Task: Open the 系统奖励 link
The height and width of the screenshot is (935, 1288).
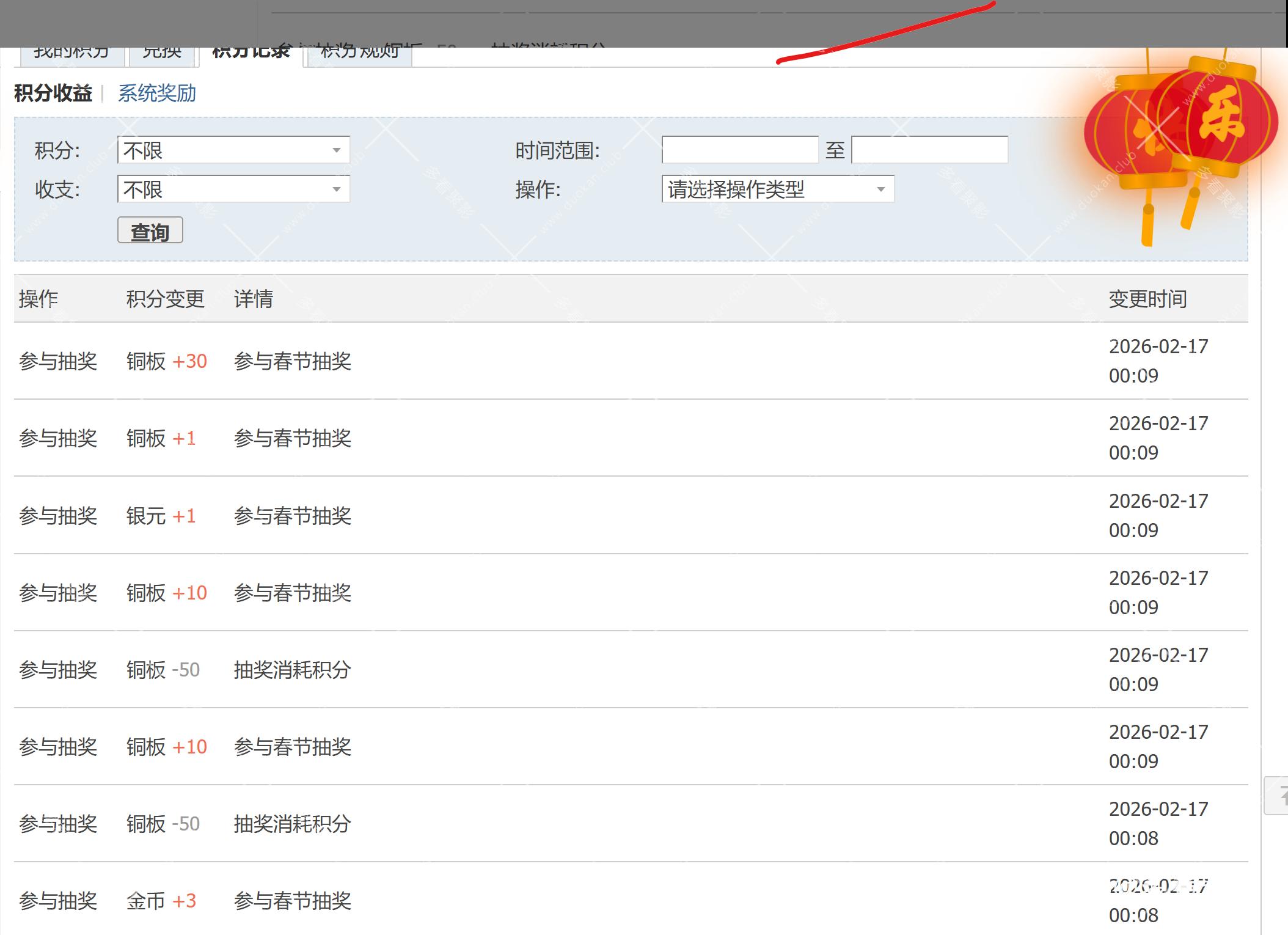Action: tap(156, 94)
